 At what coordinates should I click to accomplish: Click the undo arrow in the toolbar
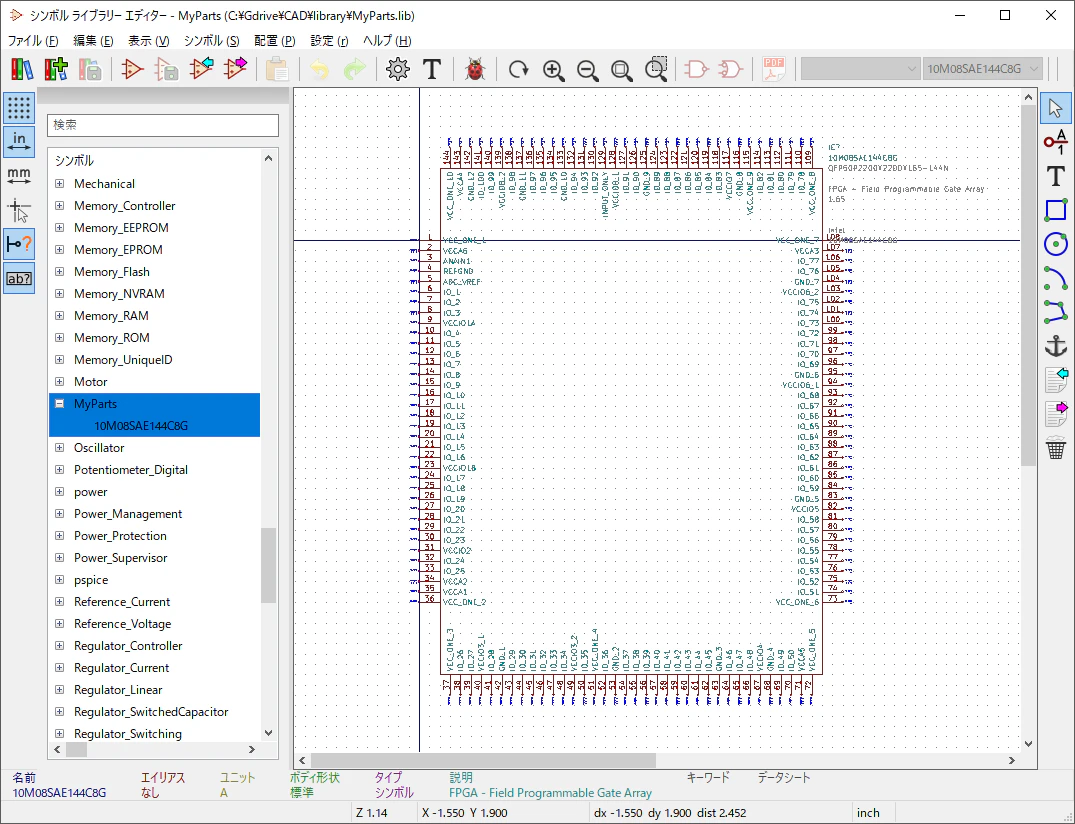point(319,69)
